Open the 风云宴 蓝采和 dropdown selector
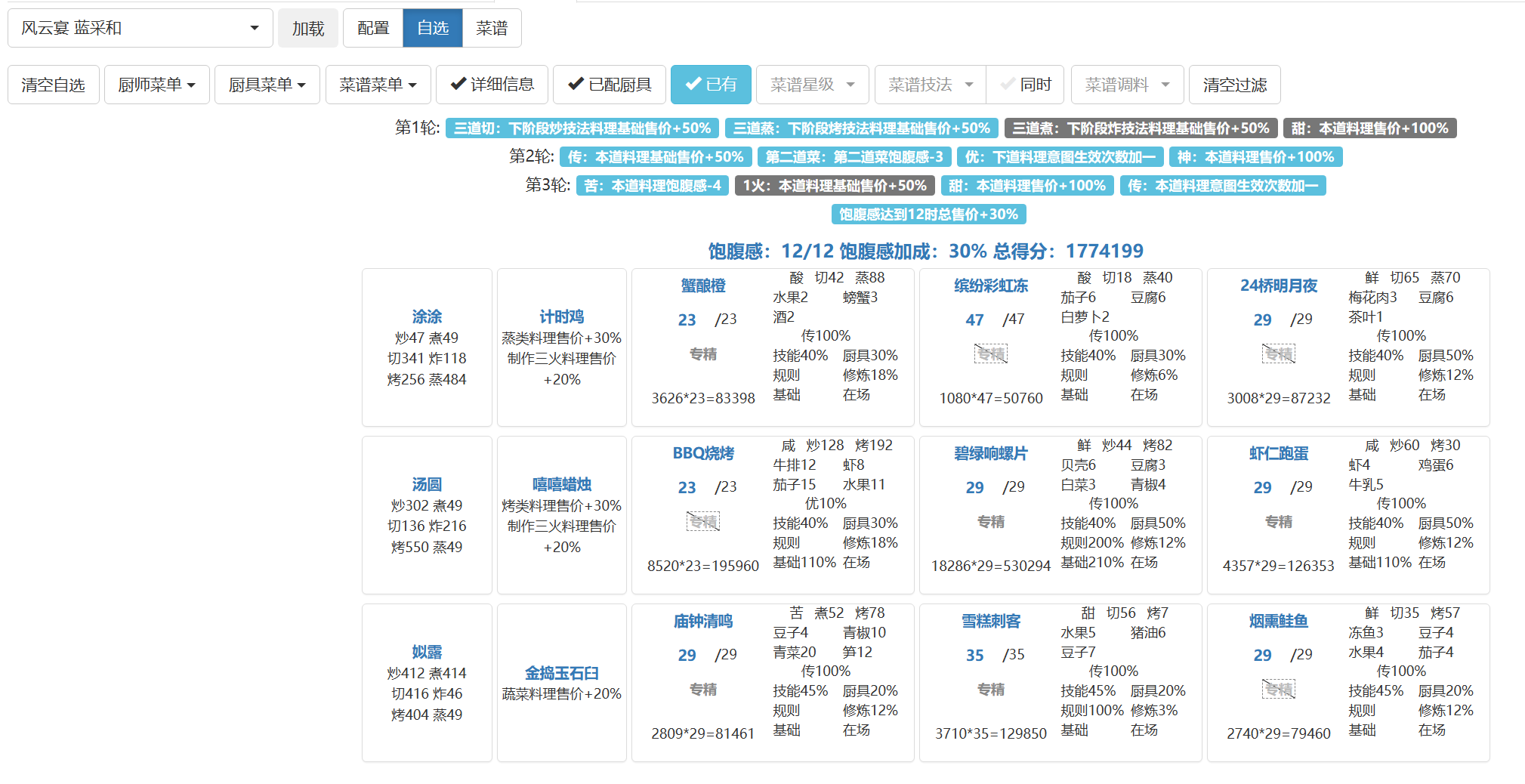The image size is (1525, 784). [140, 28]
